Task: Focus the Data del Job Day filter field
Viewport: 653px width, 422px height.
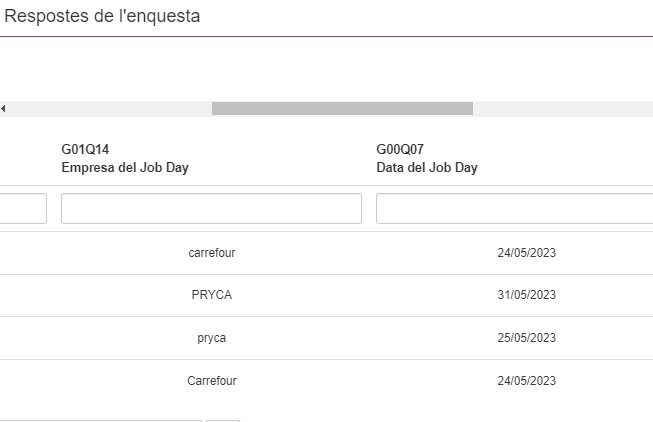Action: click(x=514, y=209)
